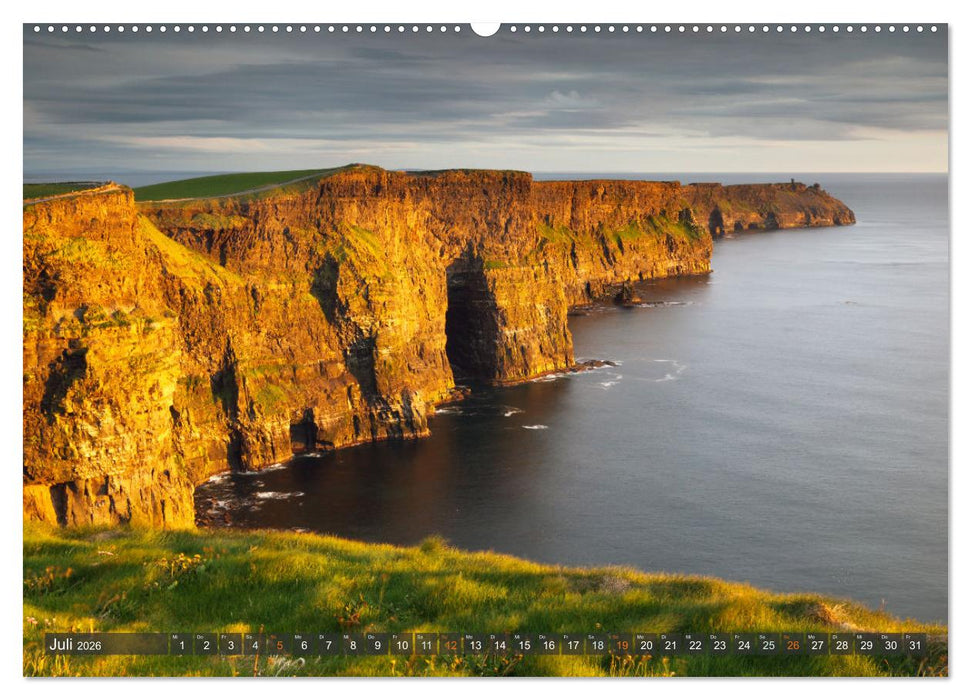
Task: Pick the orange Sunday 12 date cell
Action: (x=450, y=645)
